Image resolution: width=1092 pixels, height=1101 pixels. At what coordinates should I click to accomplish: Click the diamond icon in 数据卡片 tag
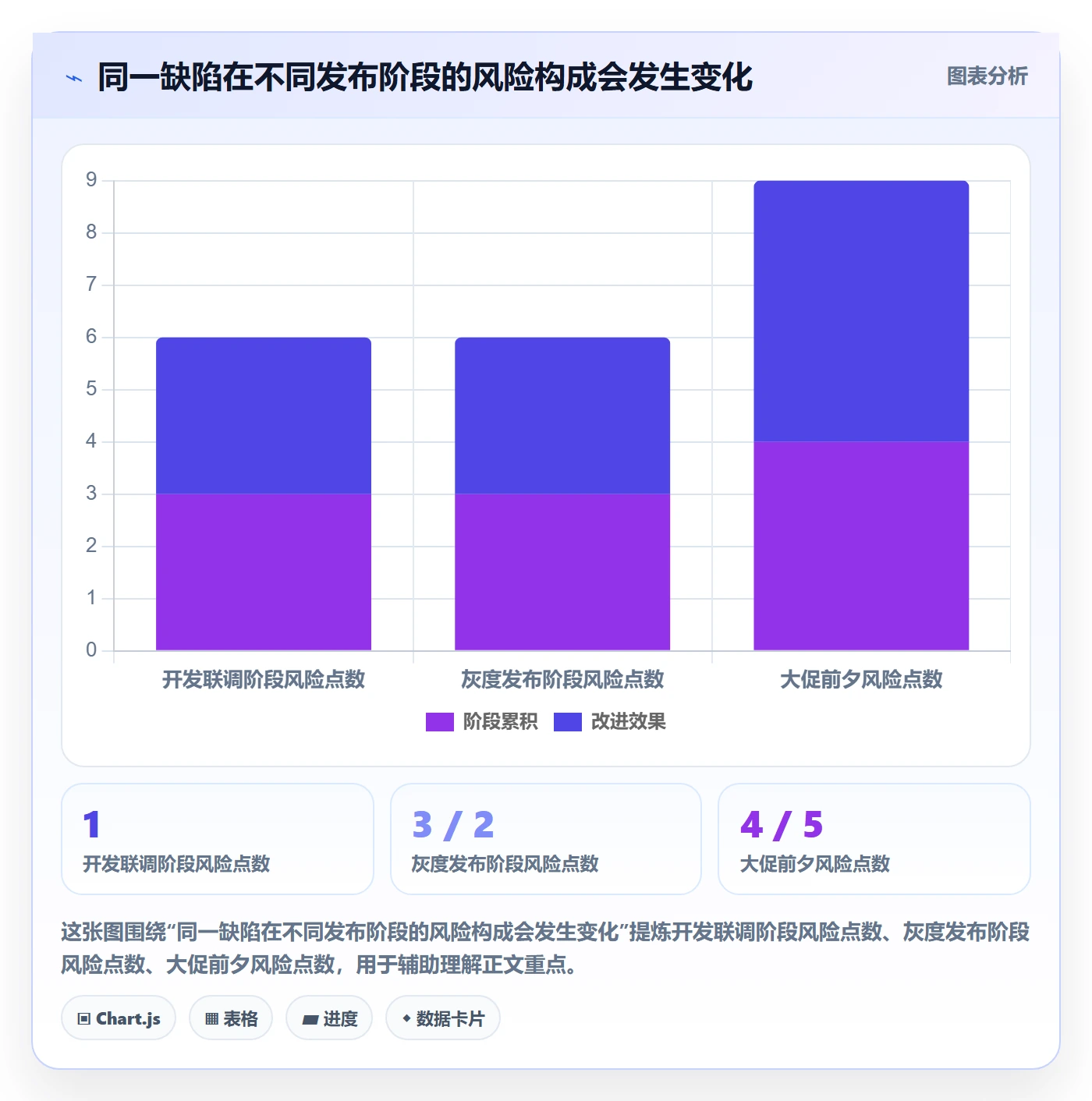[x=406, y=1018]
